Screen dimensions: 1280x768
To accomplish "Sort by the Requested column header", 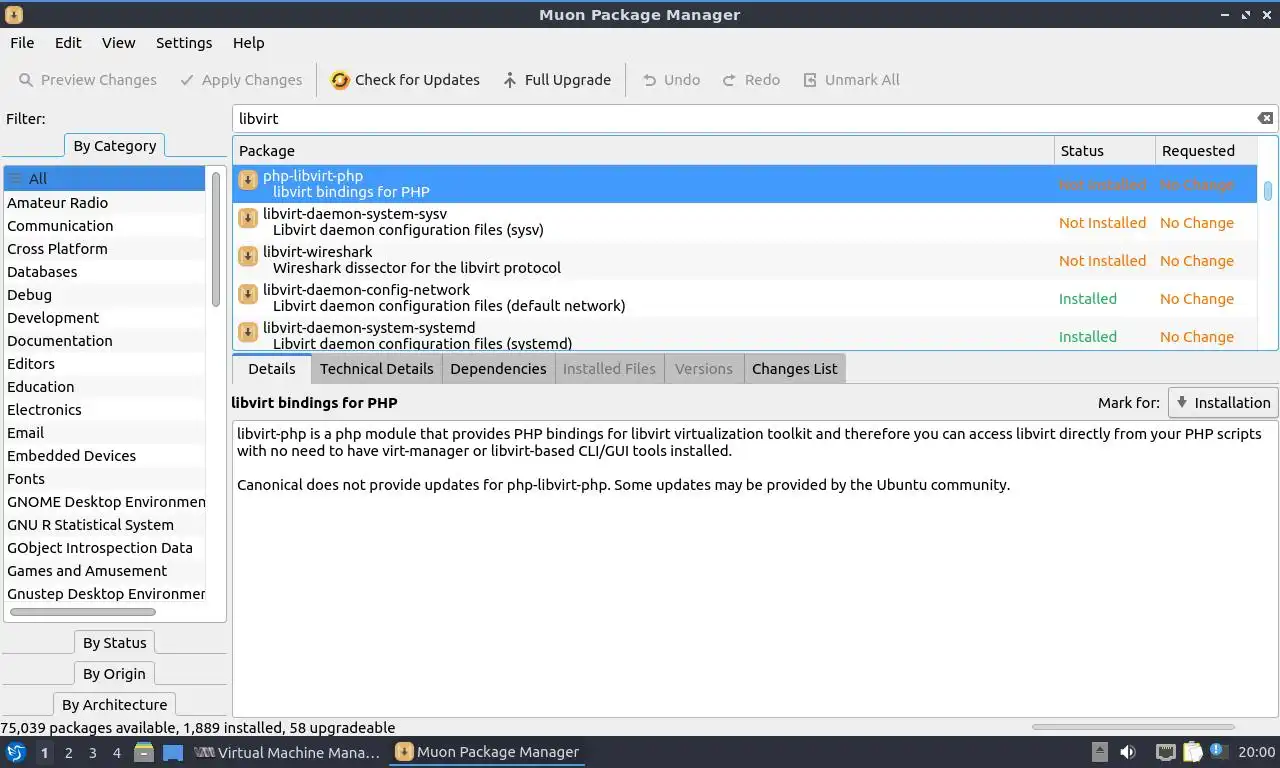I will [1205, 151].
